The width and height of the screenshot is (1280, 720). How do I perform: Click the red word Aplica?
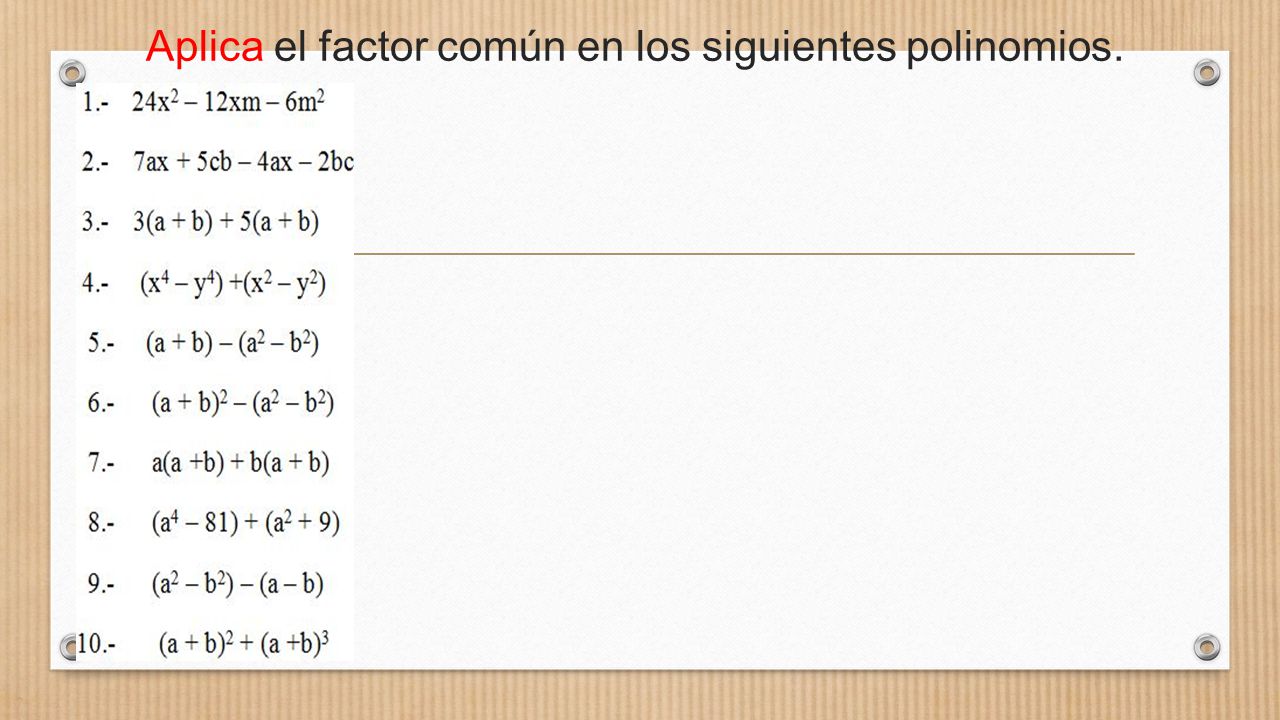[204, 46]
